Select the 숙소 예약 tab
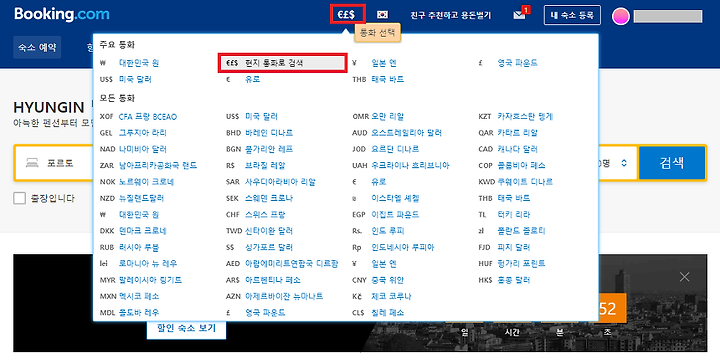 37,47
